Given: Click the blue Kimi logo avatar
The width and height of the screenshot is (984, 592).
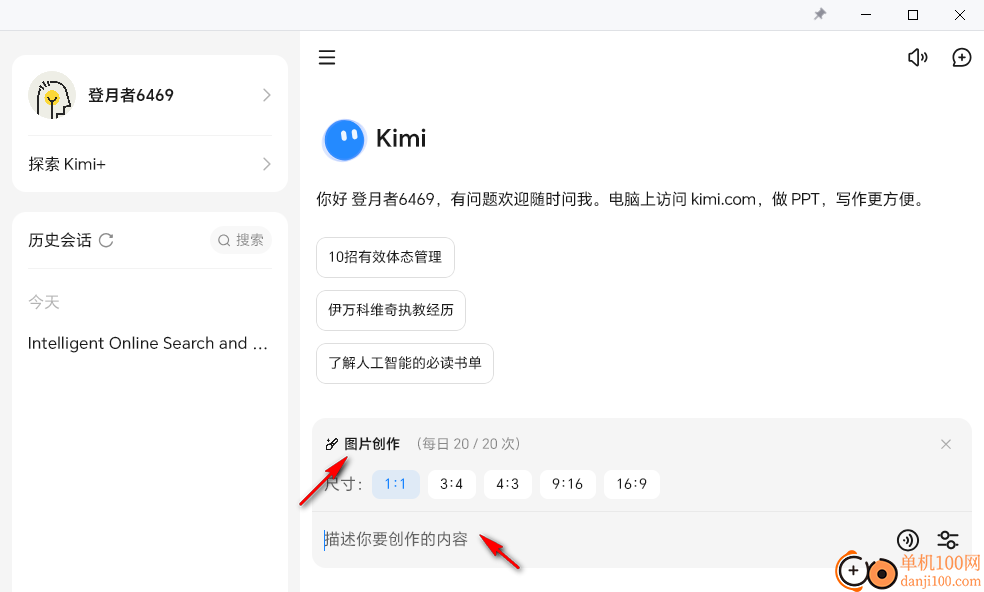Looking at the screenshot, I should [x=344, y=139].
